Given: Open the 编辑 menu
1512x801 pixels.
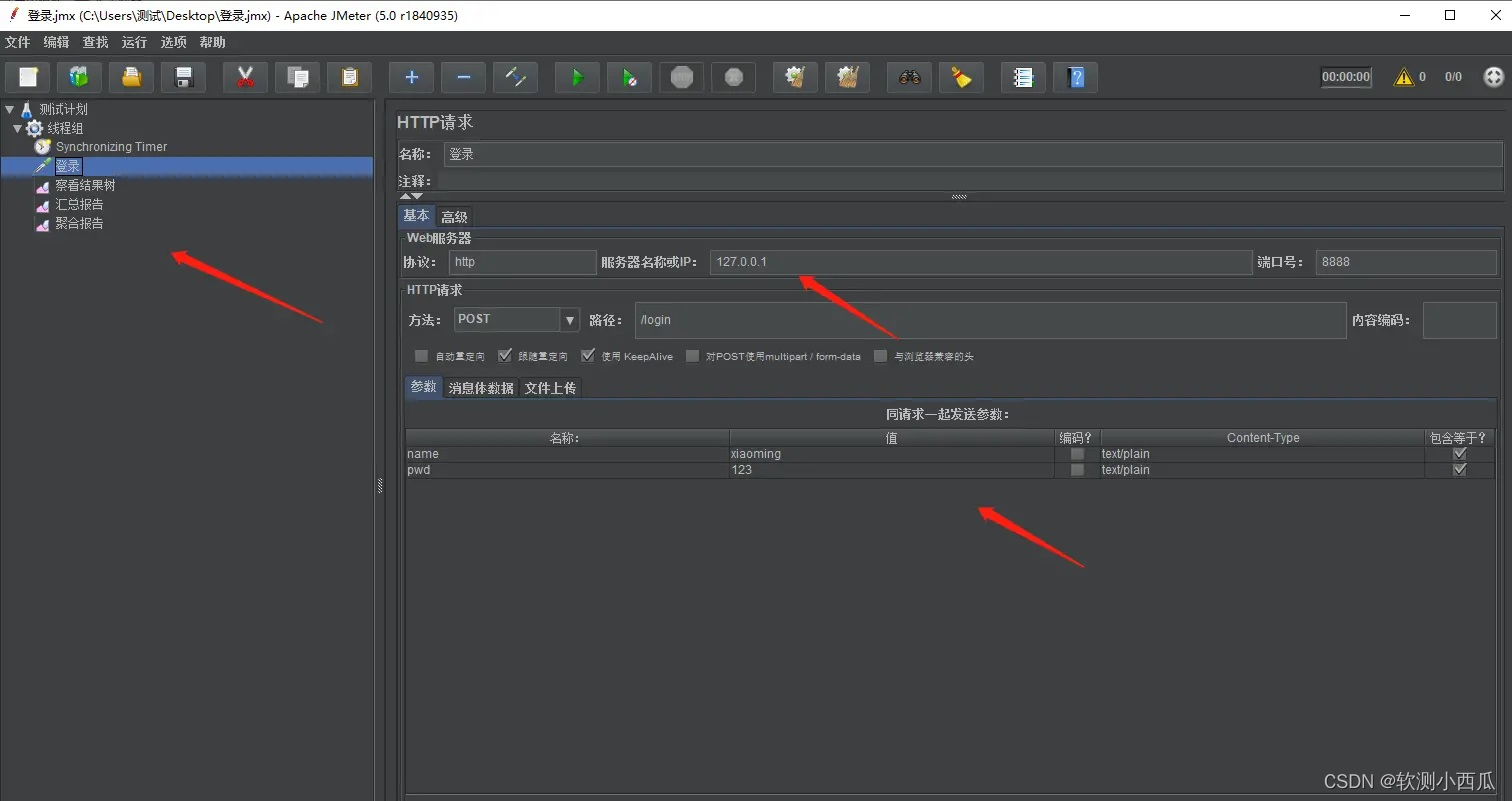Looking at the screenshot, I should click(56, 42).
